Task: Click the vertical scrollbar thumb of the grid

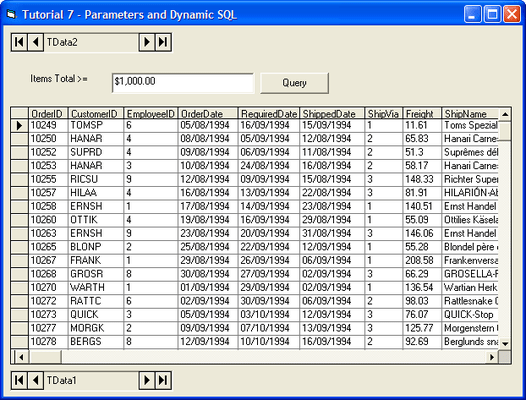Action: tap(505, 131)
